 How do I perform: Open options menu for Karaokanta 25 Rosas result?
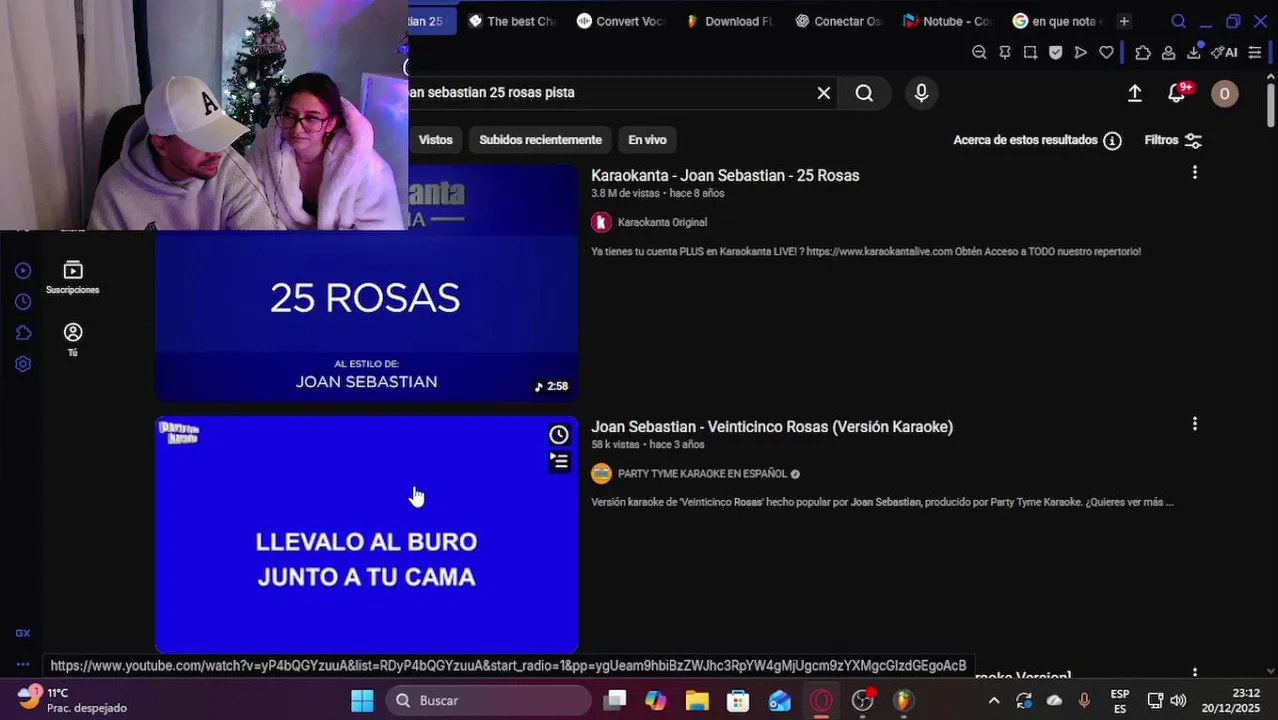coord(1194,173)
